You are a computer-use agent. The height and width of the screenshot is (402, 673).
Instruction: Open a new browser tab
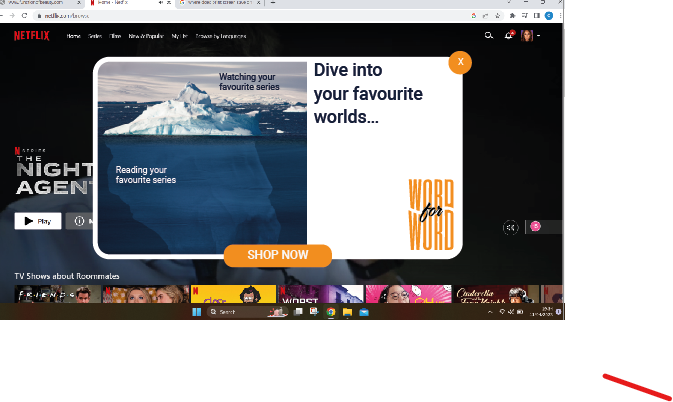[x=273, y=3]
